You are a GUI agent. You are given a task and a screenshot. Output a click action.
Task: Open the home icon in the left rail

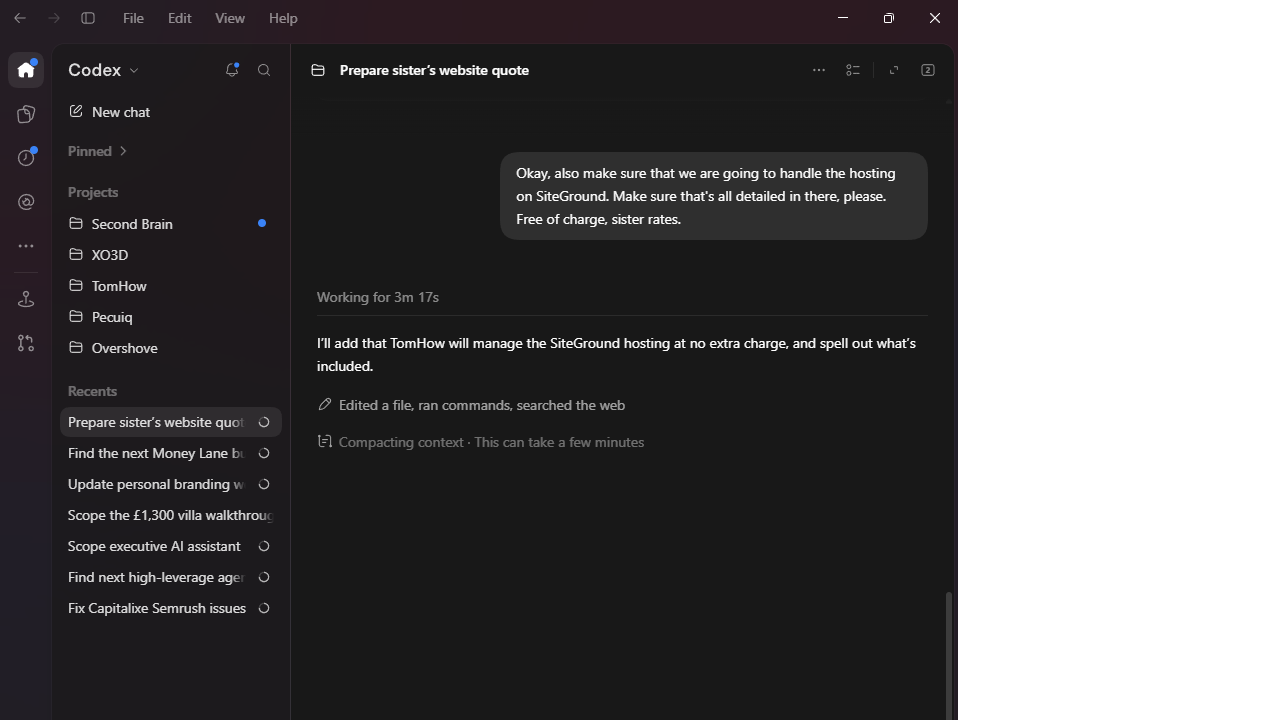(26, 70)
